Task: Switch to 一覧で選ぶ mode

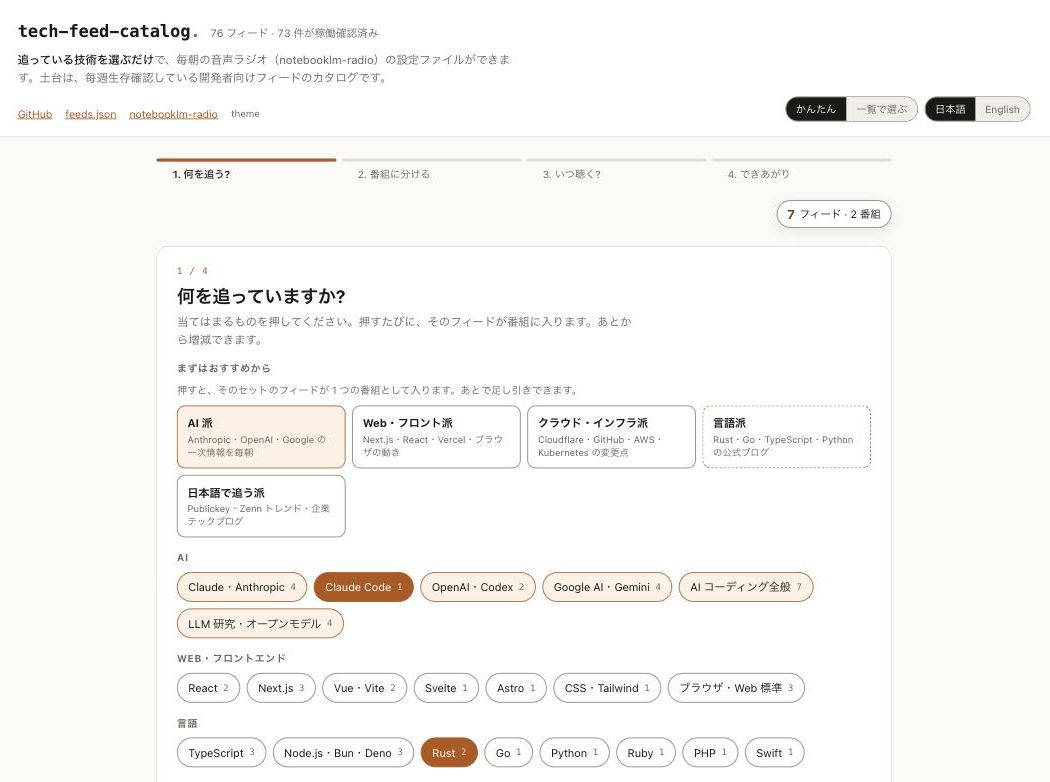Action: coord(881,109)
